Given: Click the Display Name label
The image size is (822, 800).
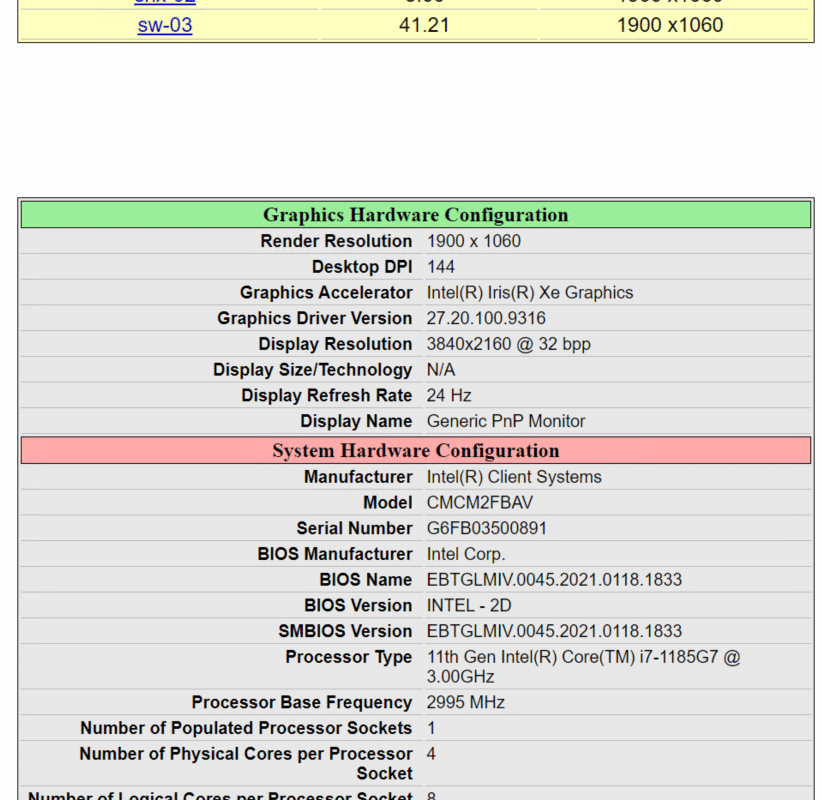Looking at the screenshot, I should coord(356,421).
